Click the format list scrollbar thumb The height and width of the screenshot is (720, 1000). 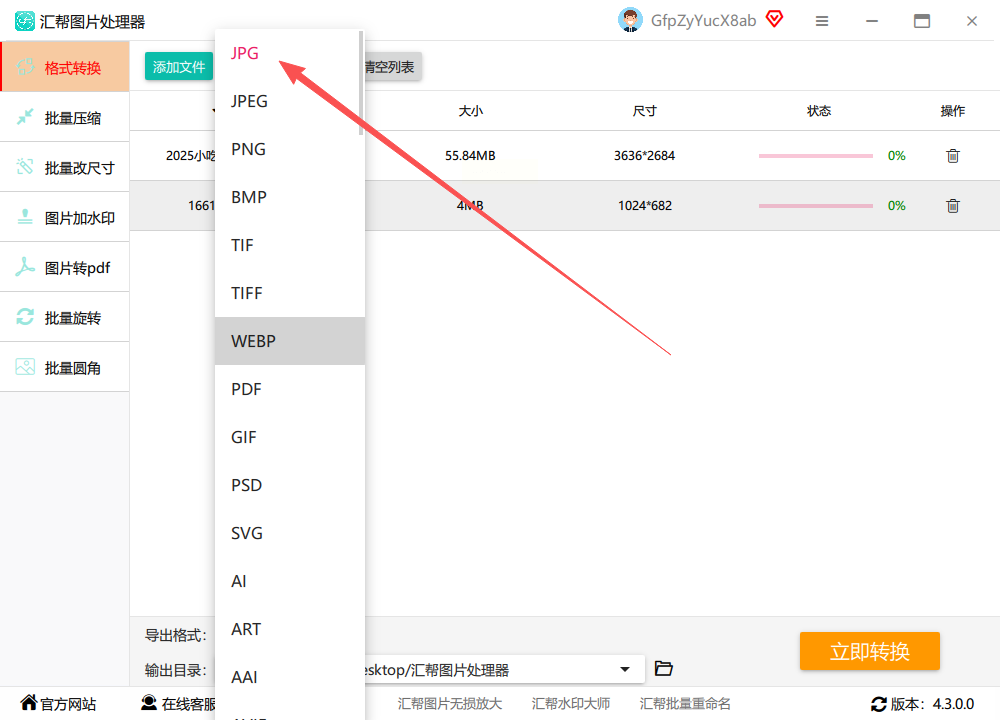(361, 83)
